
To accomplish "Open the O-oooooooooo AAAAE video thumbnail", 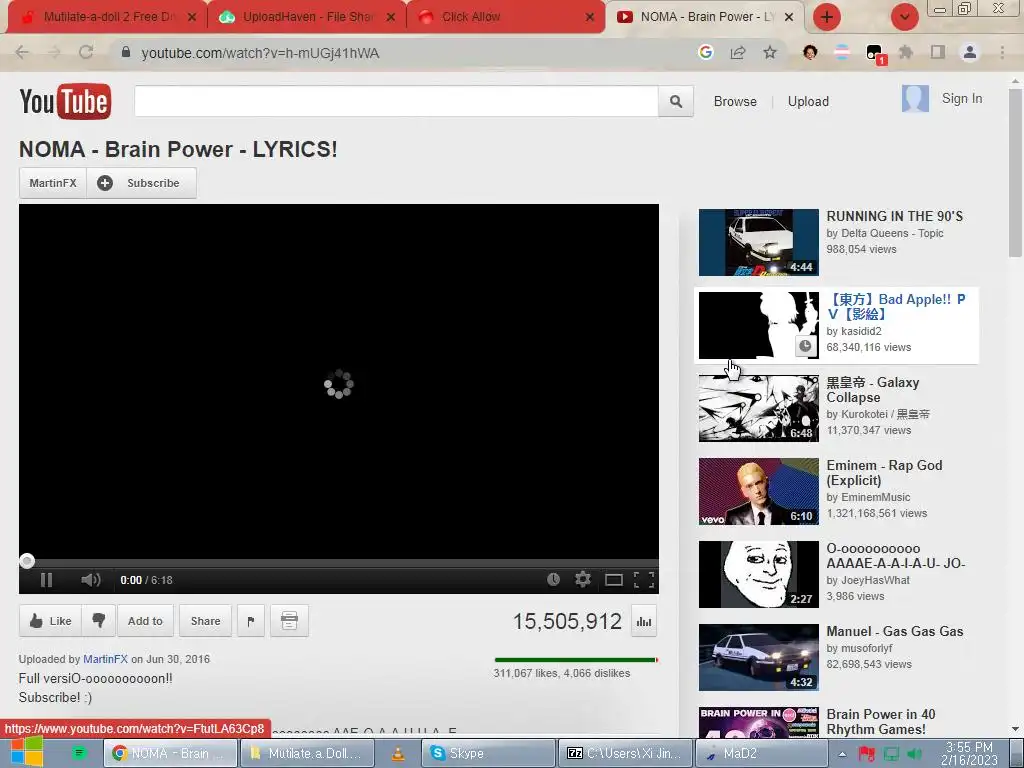I will [x=758, y=574].
